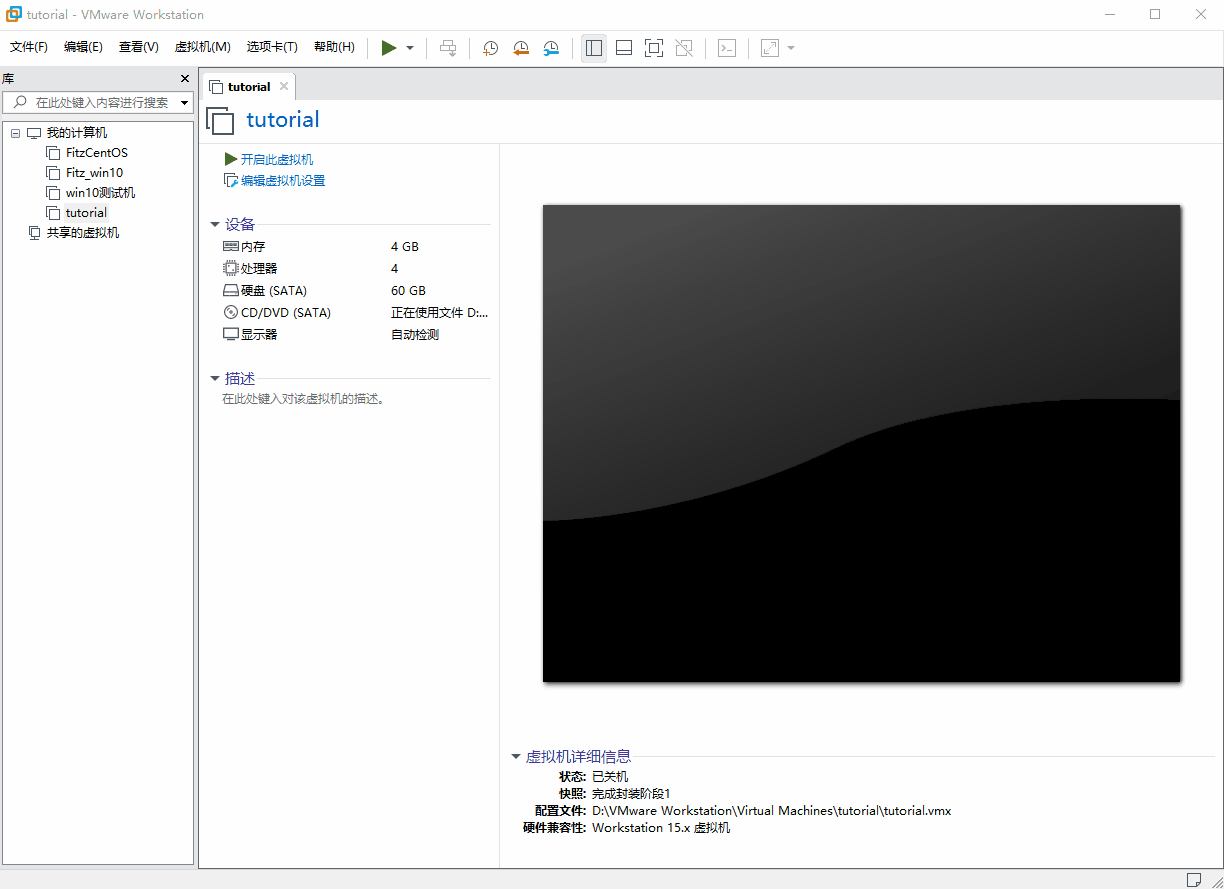1224x889 pixels.
Task: Toggle the library sidebar view icon
Action: [x=594, y=48]
